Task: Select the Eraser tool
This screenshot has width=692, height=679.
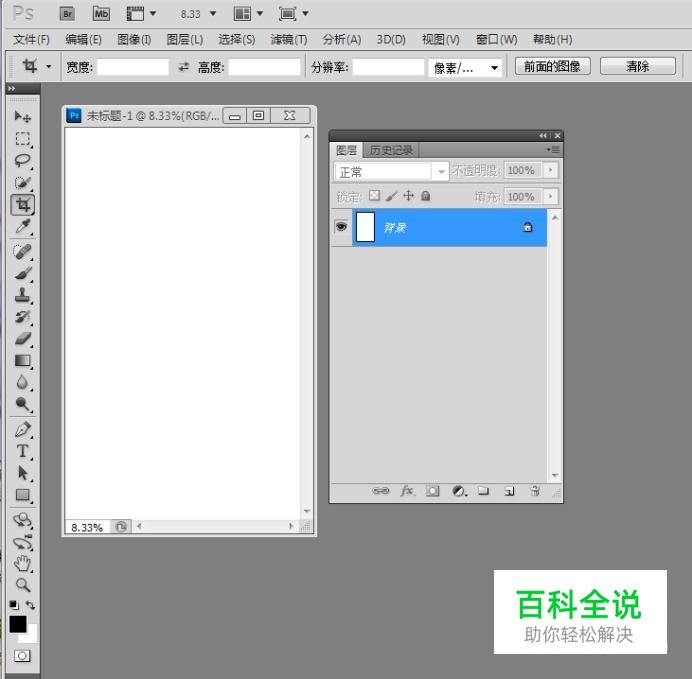Action: pyautogui.click(x=23, y=339)
